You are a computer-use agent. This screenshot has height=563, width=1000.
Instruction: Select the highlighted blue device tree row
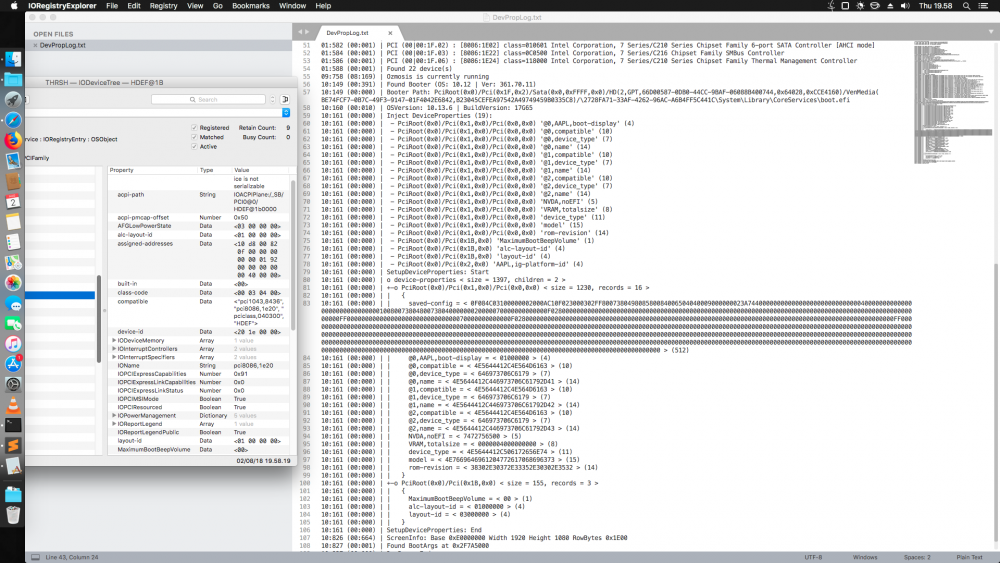point(60,295)
